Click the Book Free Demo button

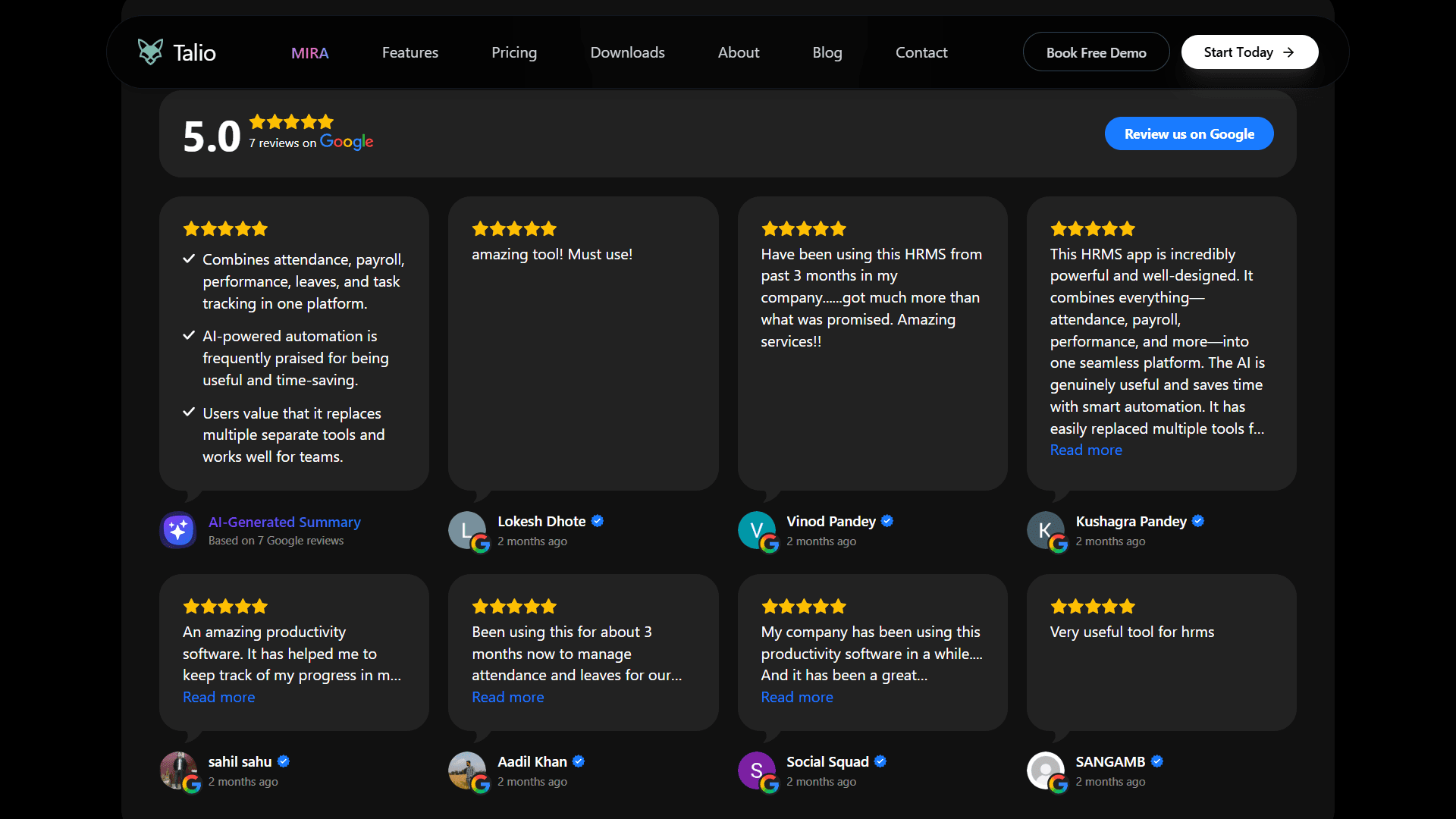pos(1096,52)
